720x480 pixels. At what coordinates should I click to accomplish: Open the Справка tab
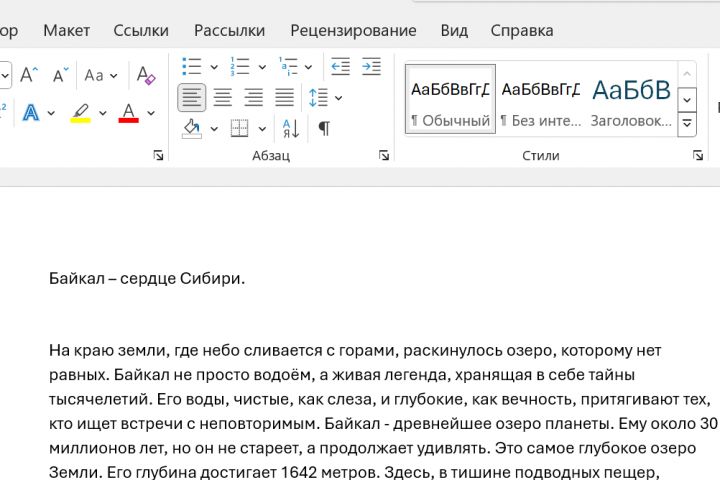(x=522, y=31)
